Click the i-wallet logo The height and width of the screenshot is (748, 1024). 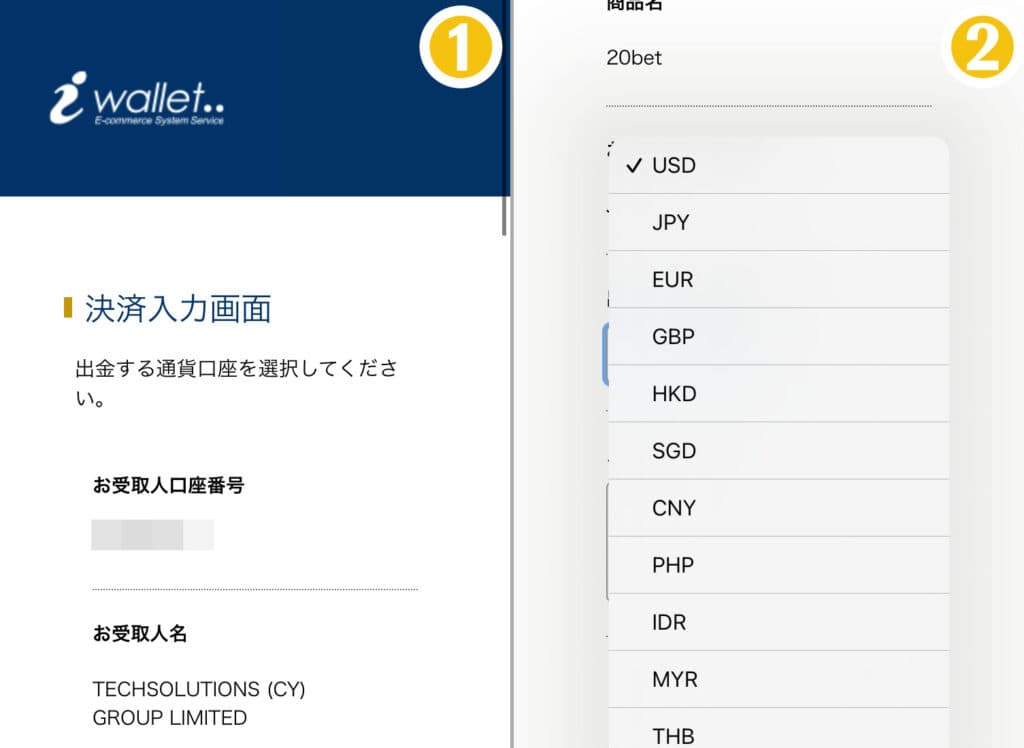click(x=137, y=99)
